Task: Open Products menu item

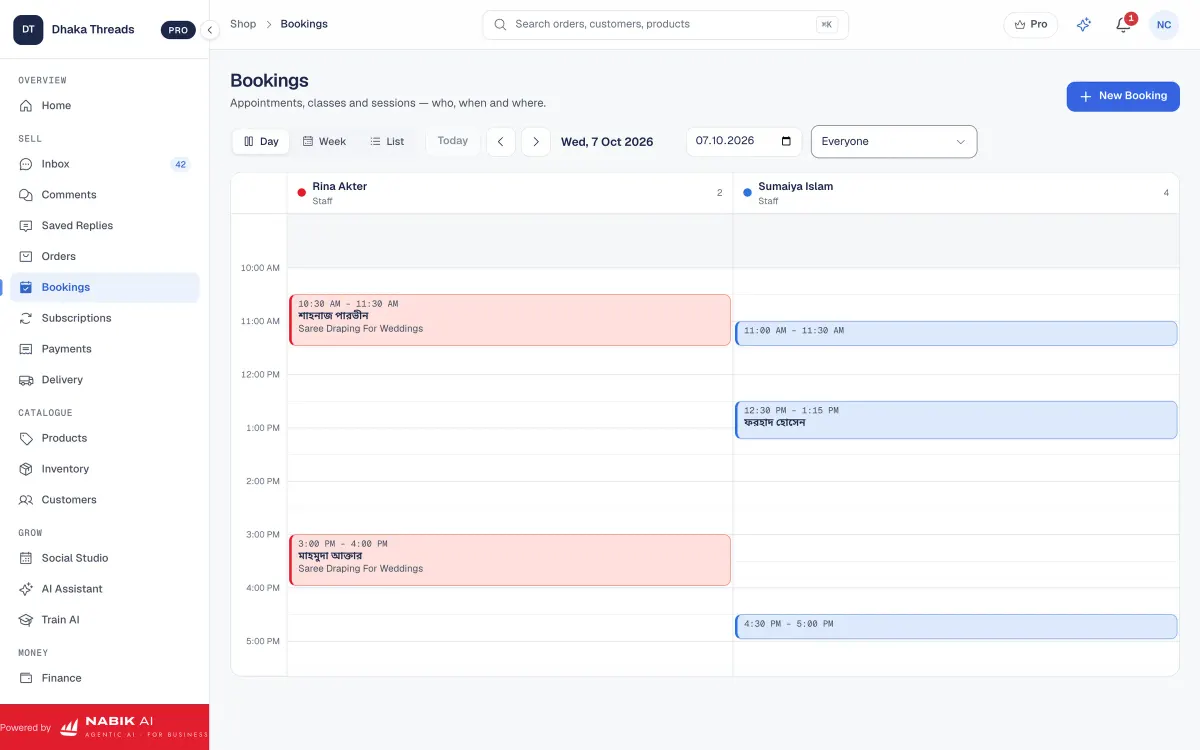Action: 105,438
